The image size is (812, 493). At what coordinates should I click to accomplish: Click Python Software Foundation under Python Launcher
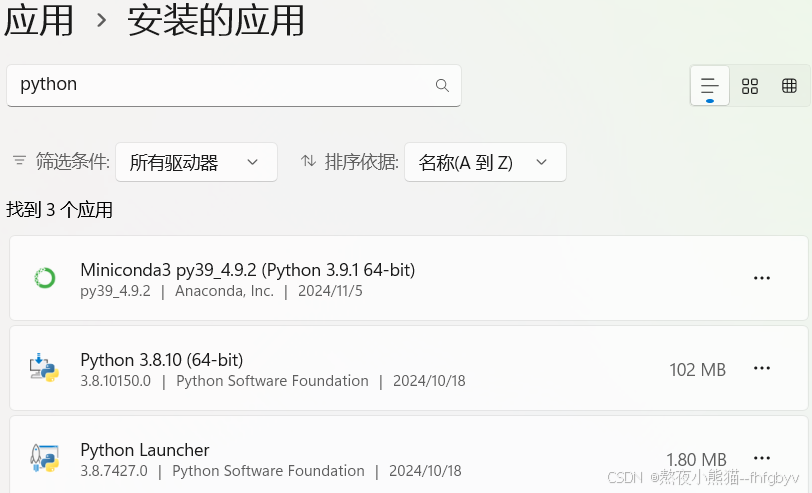[268, 471]
